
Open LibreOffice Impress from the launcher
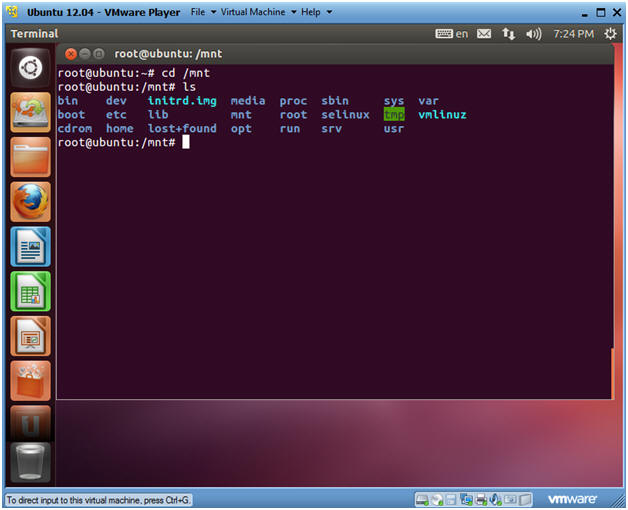tap(30, 336)
